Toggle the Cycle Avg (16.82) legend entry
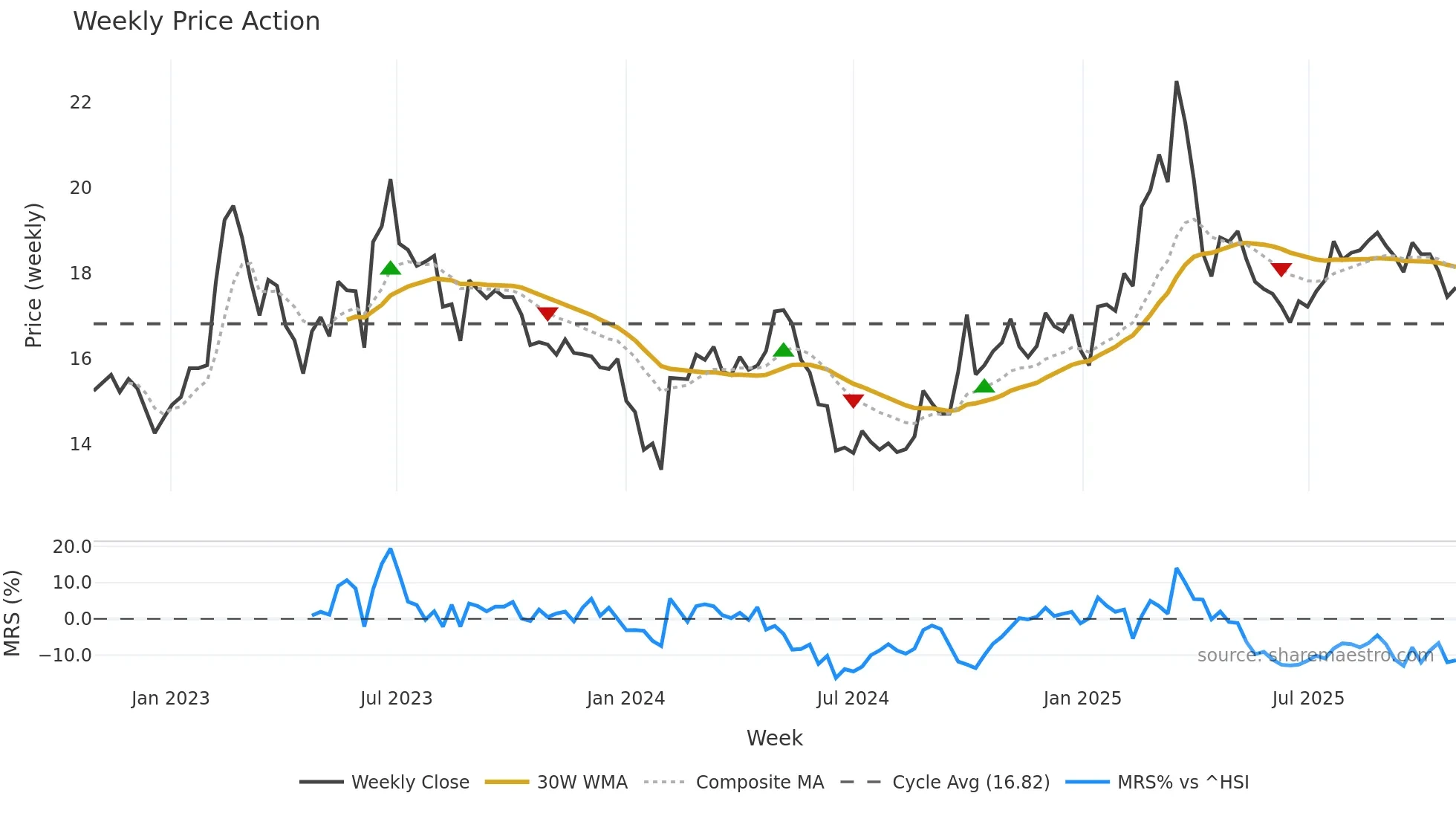 (945, 783)
